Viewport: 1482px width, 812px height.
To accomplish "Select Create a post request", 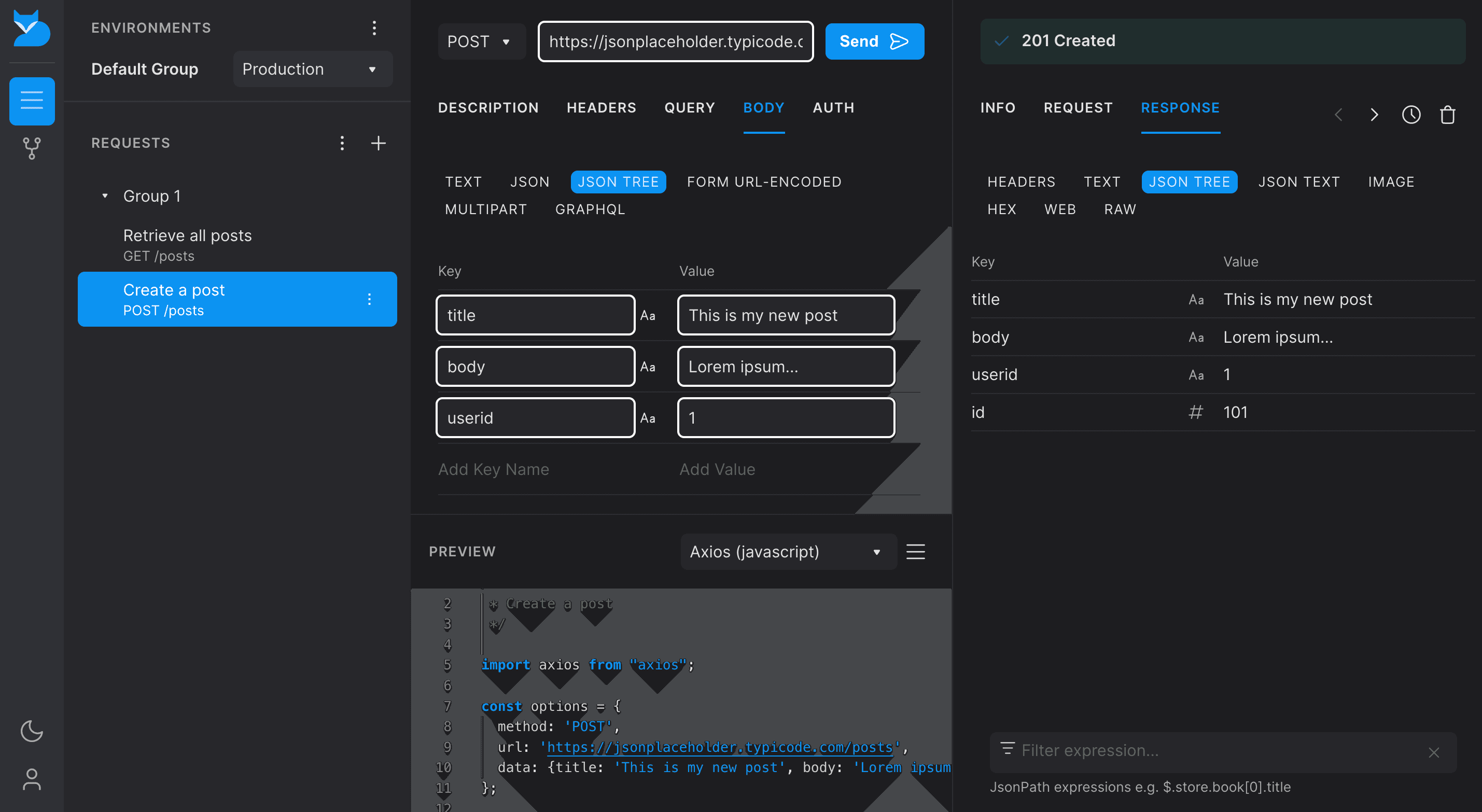I will [x=237, y=299].
